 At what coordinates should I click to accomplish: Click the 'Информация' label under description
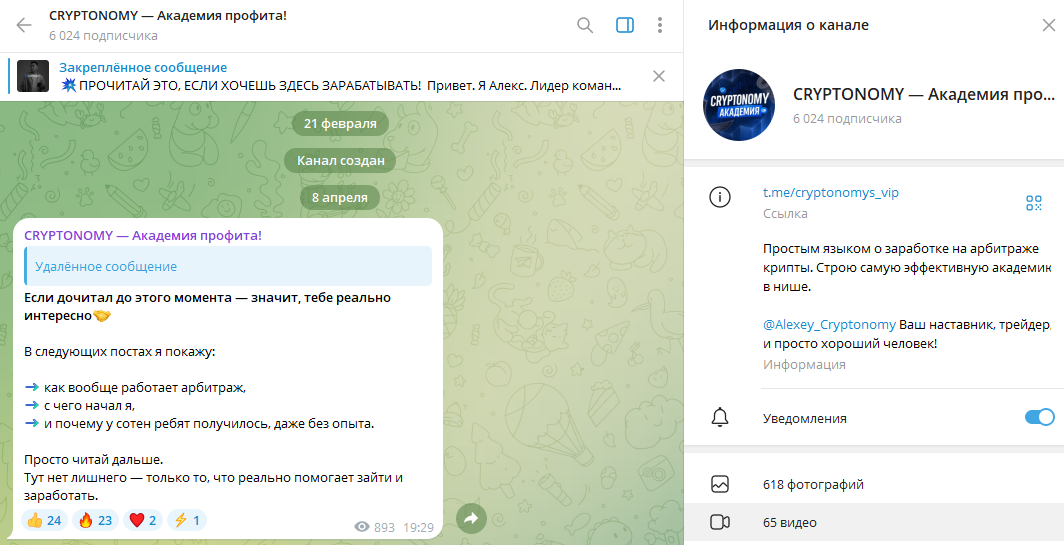[804, 364]
